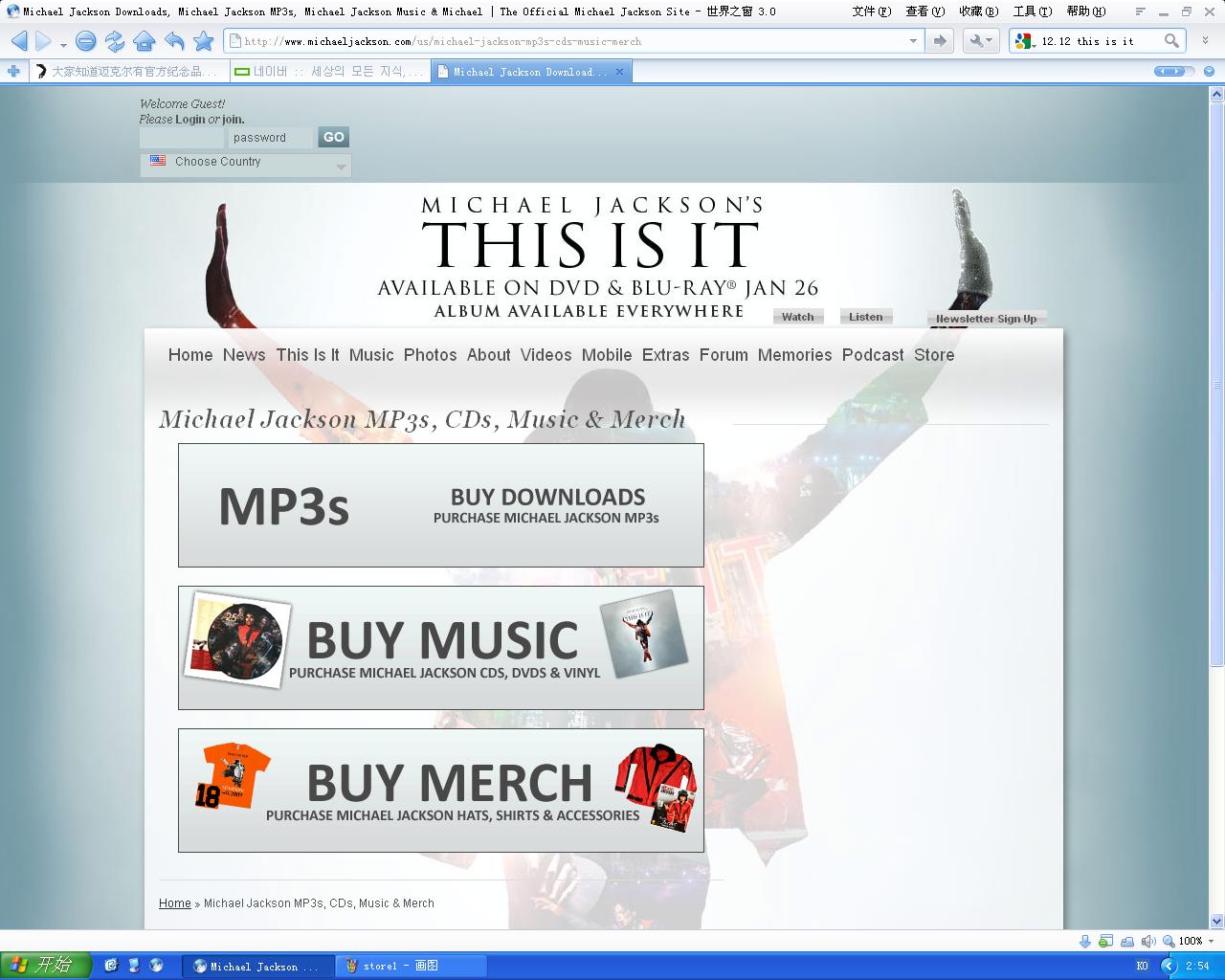This screenshot has width=1225, height=980.
Task: Refresh the current page
Action: [x=115, y=42]
